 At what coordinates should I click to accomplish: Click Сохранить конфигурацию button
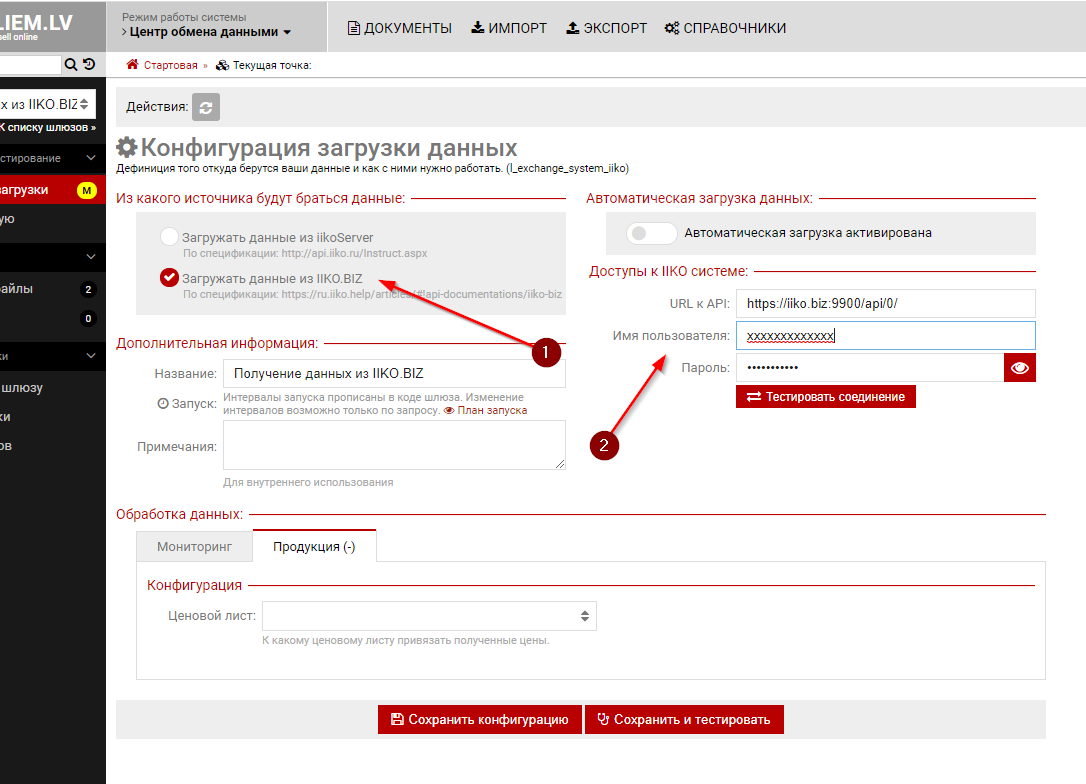pyautogui.click(x=479, y=719)
